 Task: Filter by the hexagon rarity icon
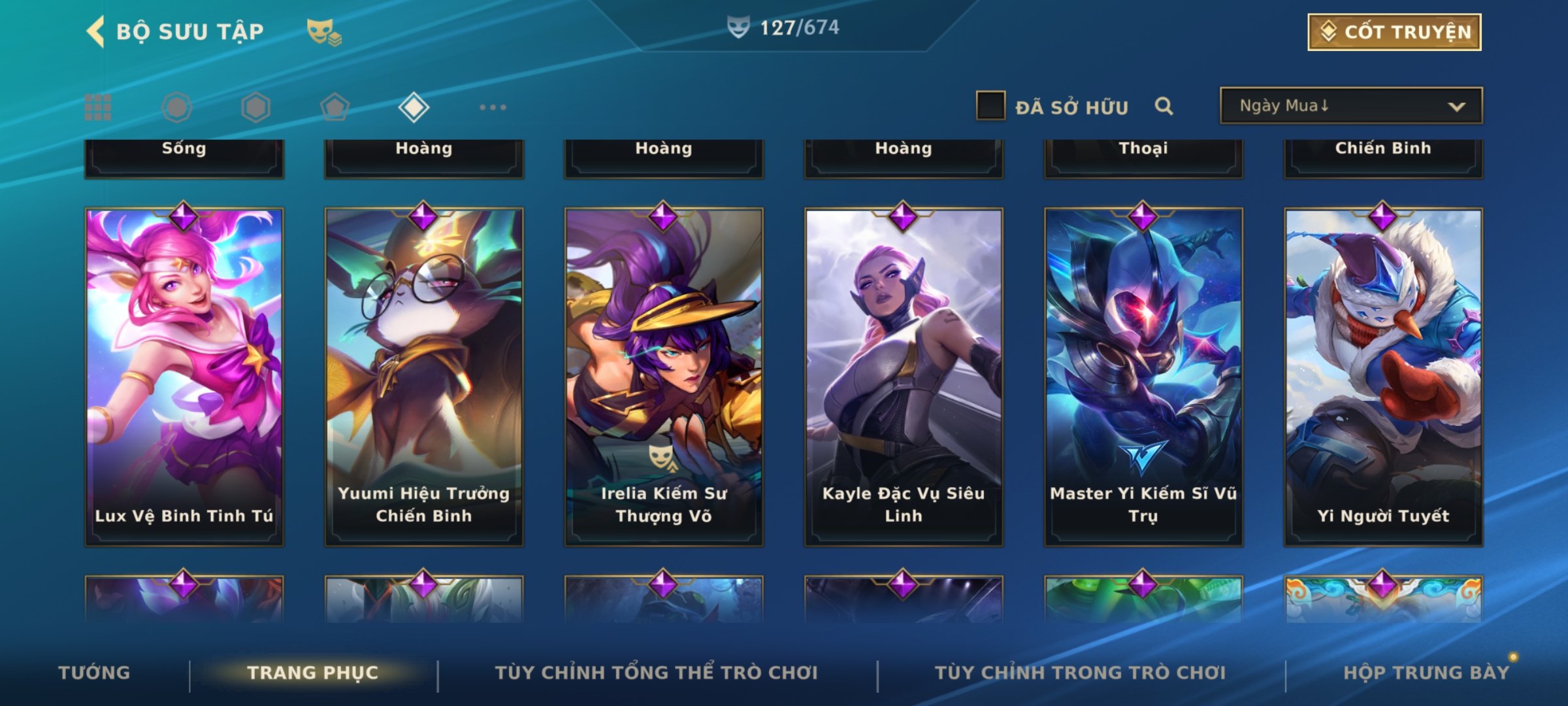click(255, 107)
